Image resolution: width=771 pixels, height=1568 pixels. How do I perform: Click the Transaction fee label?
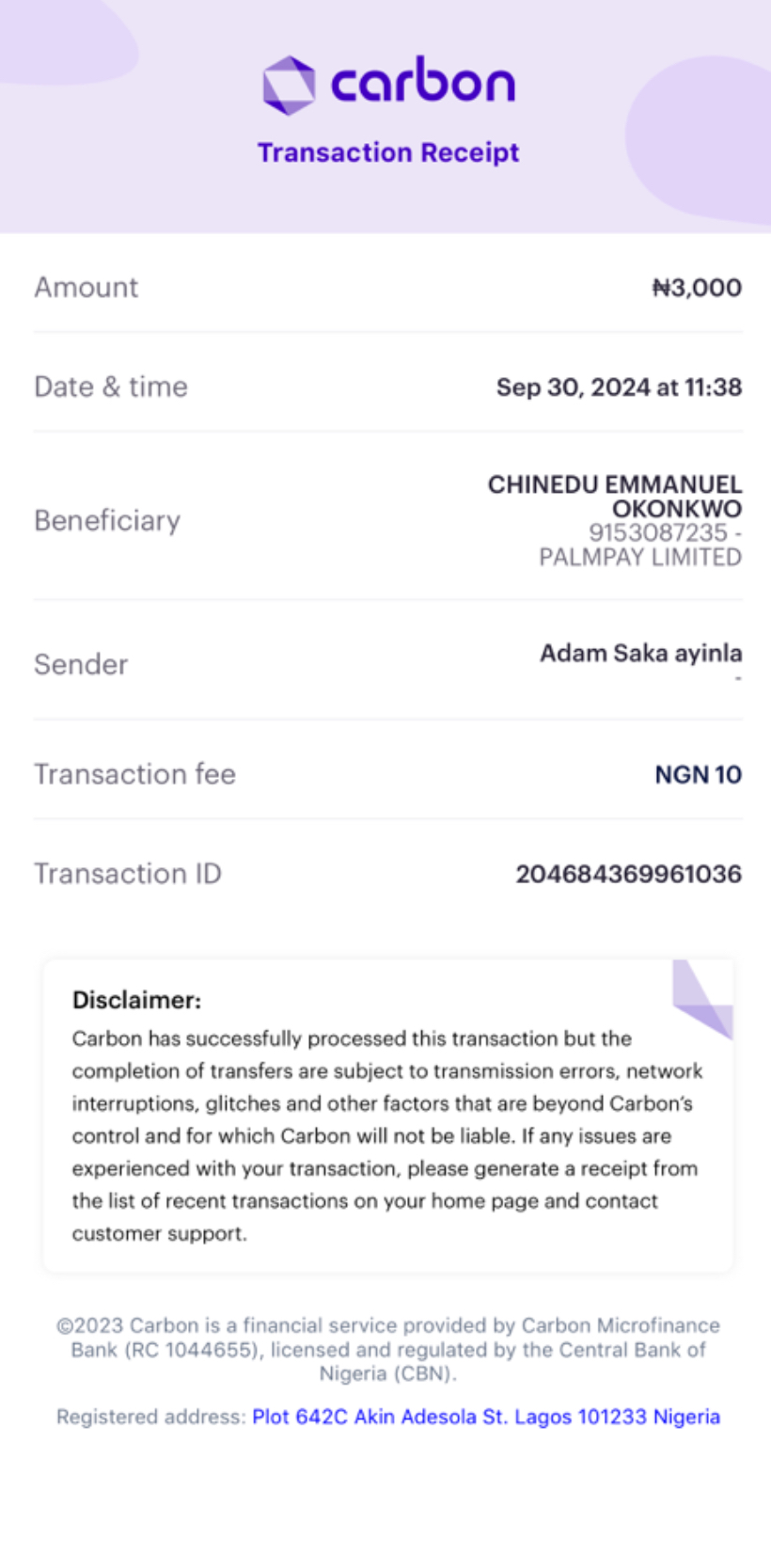134,775
